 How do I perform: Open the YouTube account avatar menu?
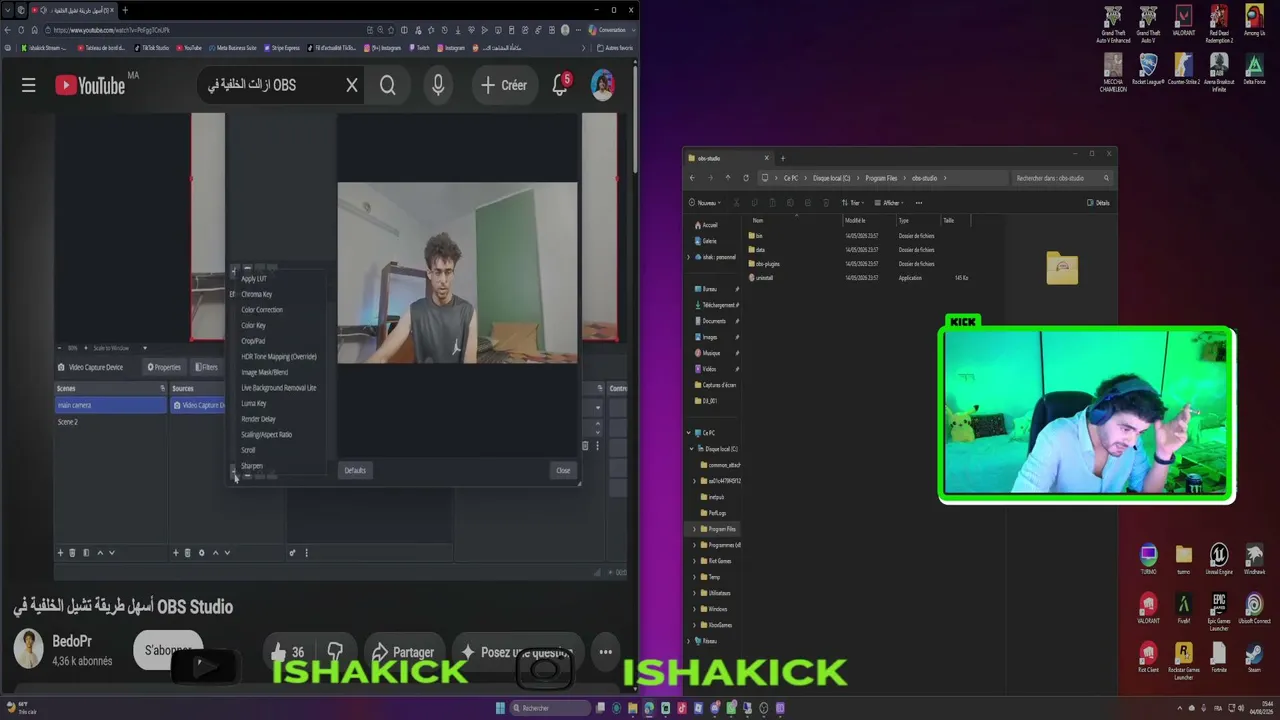602,86
